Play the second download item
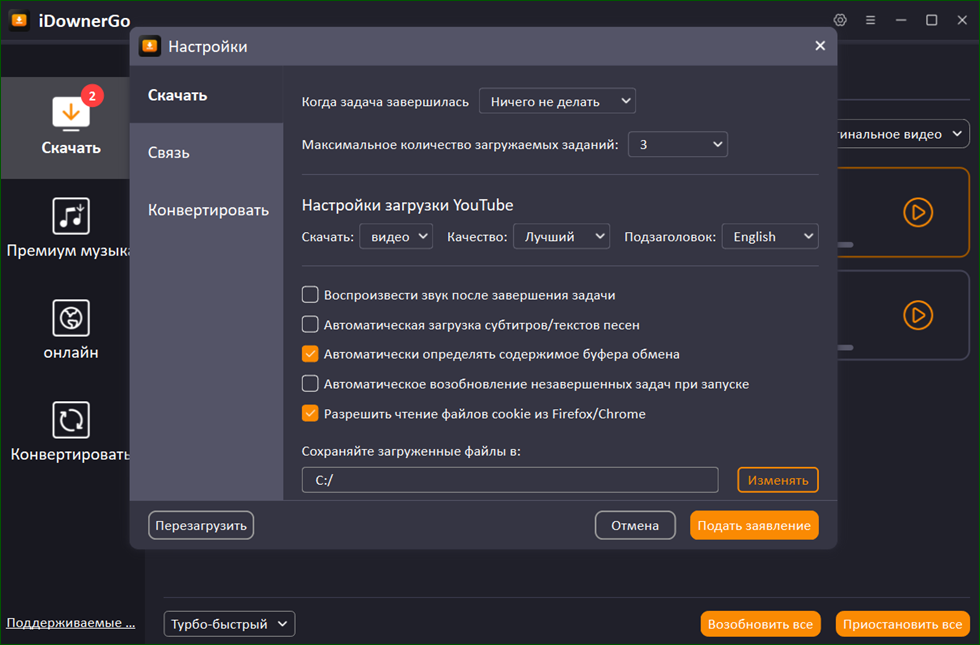 (918, 315)
